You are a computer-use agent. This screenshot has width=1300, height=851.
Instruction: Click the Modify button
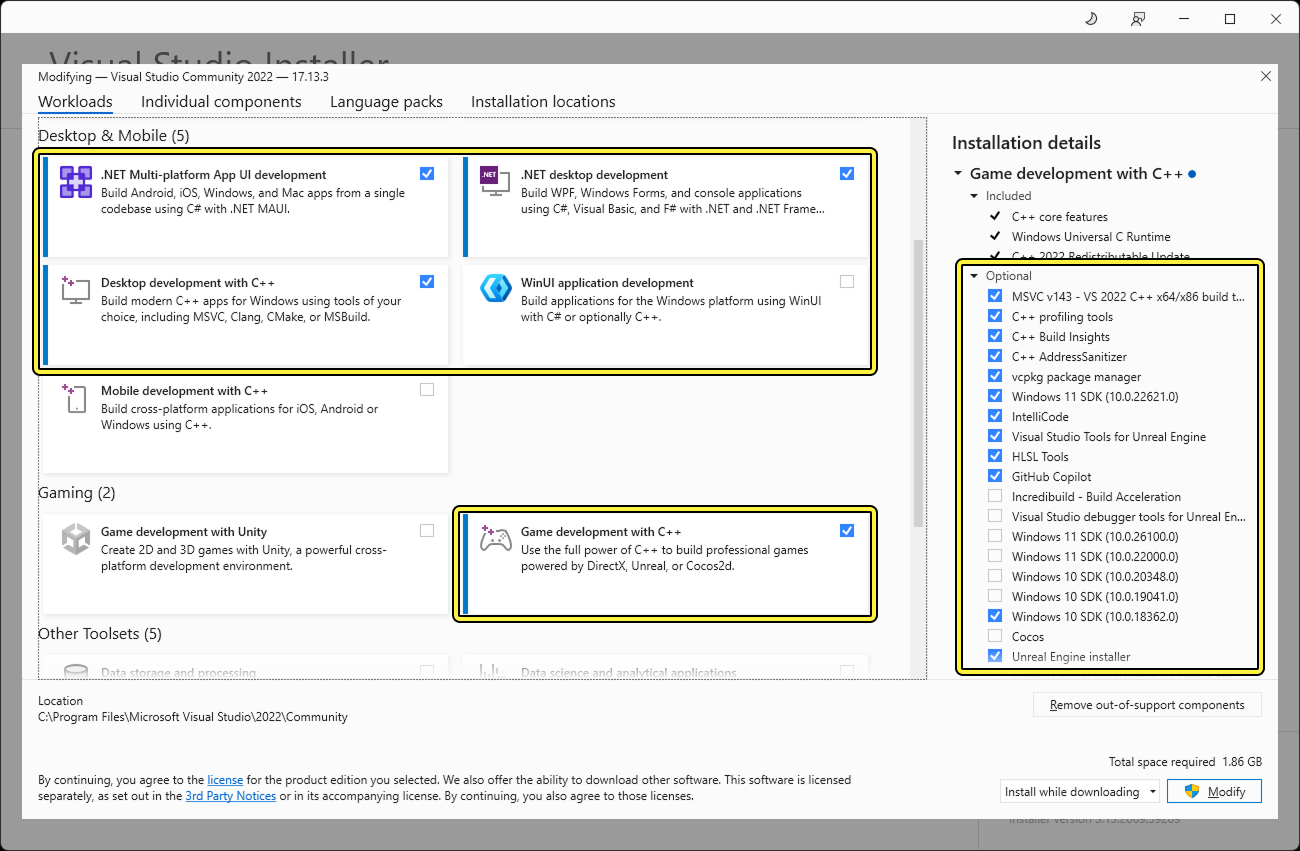tap(1214, 791)
